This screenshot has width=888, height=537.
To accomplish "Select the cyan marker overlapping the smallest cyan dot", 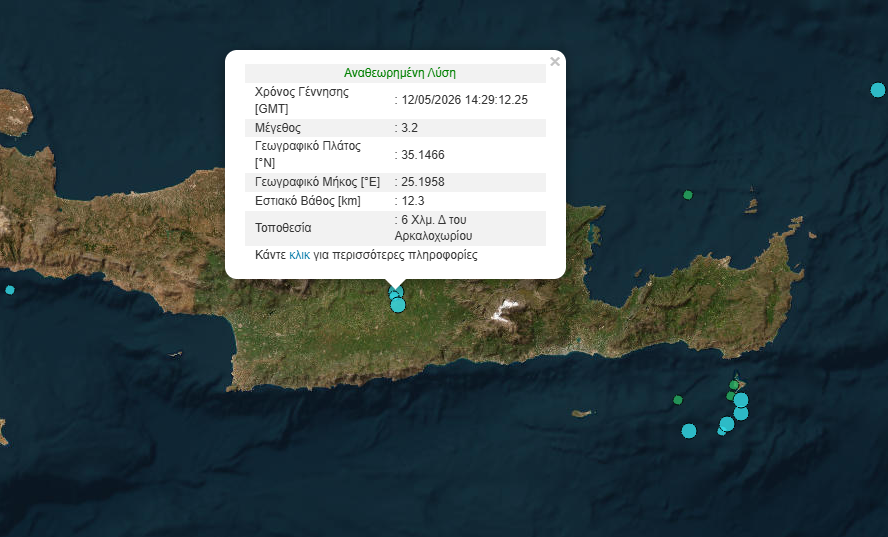I will (727, 423).
